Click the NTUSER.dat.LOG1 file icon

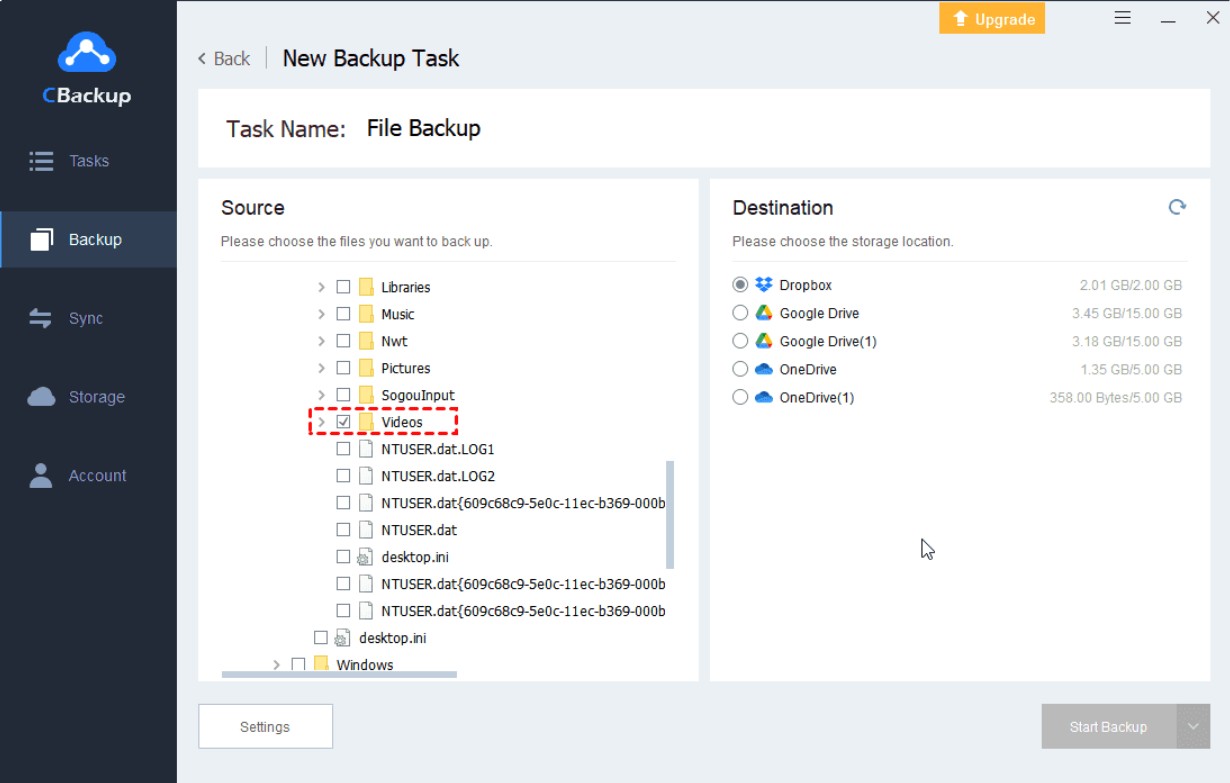click(366, 449)
